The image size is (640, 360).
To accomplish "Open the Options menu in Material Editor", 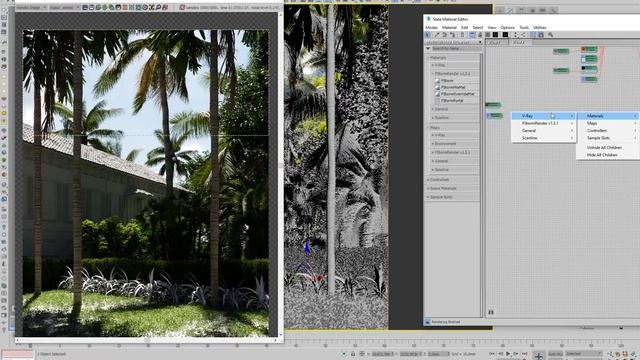I will tap(507, 27).
